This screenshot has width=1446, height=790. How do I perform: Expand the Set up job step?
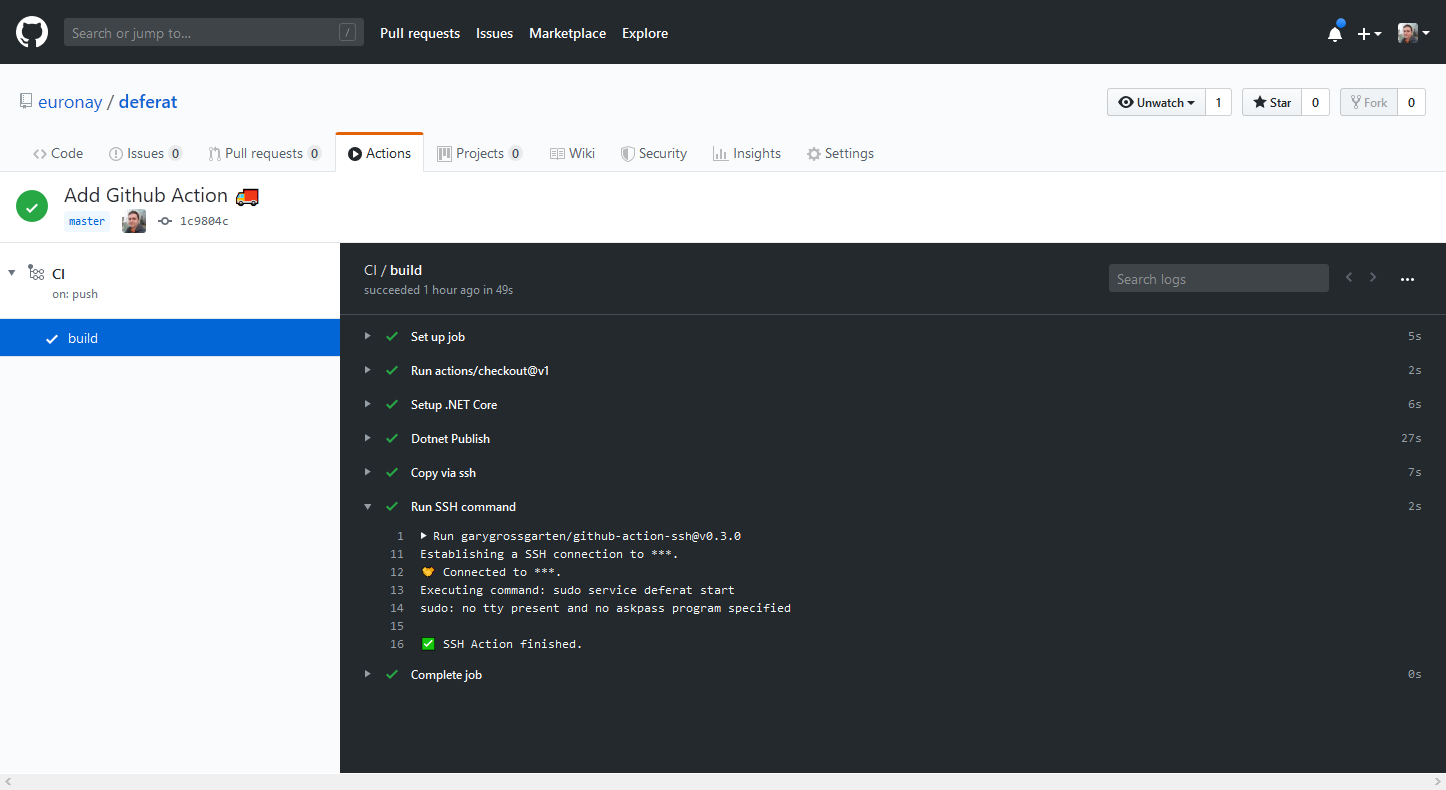(x=368, y=336)
